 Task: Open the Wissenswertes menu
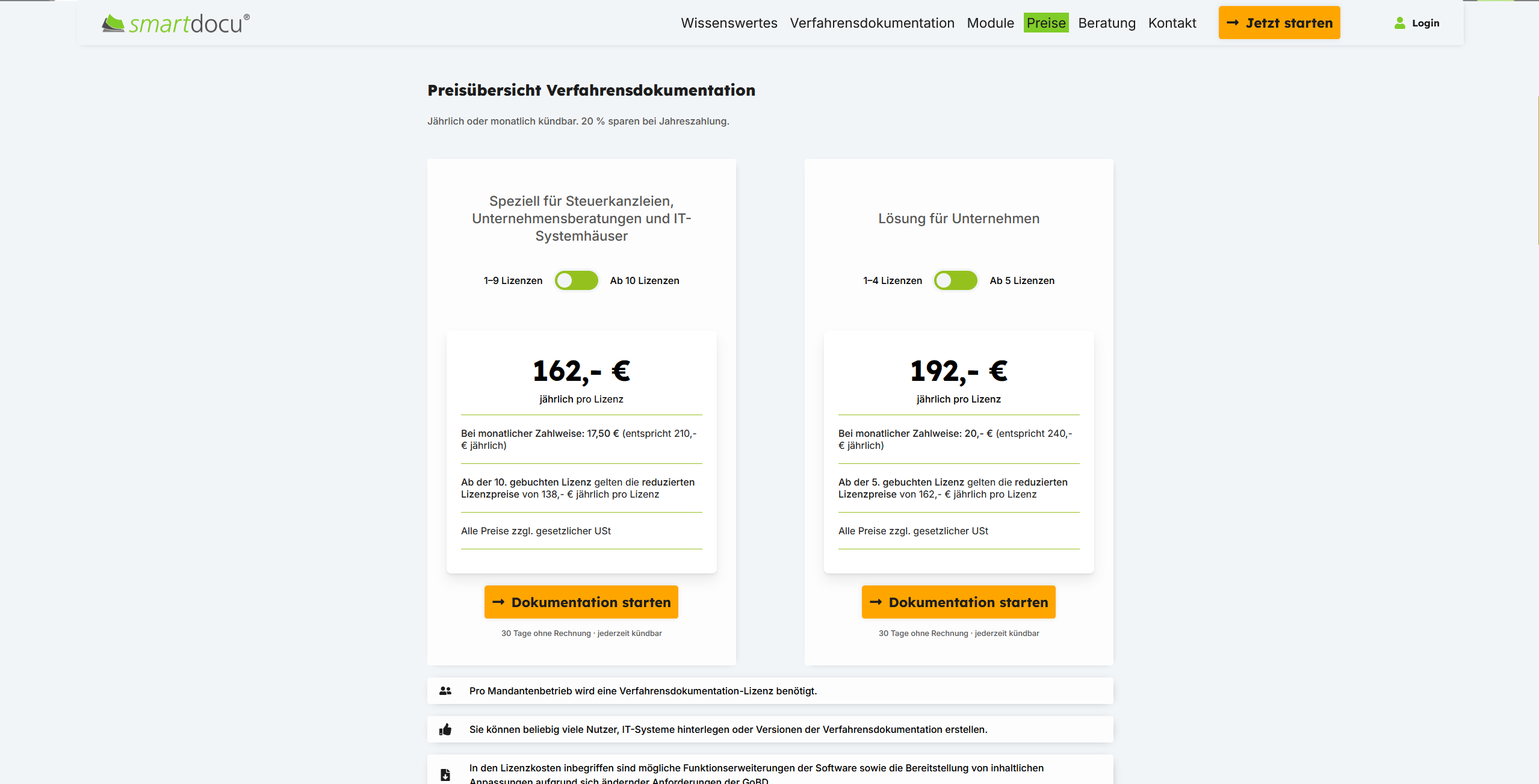click(x=729, y=23)
